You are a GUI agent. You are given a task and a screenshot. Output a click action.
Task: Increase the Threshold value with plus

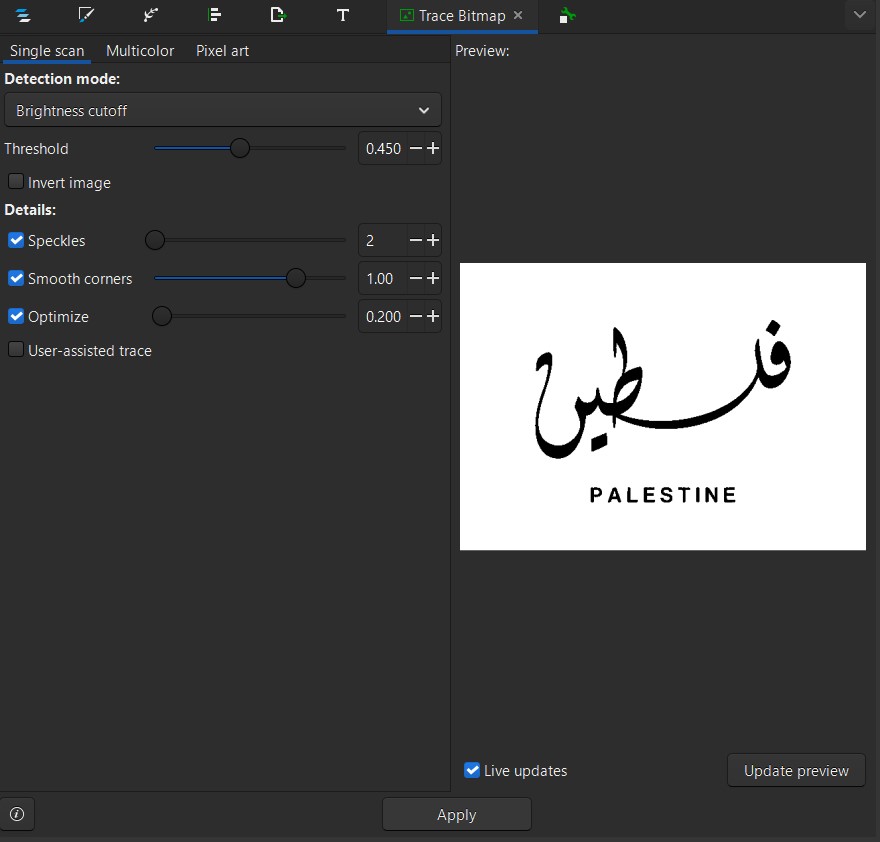click(x=433, y=148)
